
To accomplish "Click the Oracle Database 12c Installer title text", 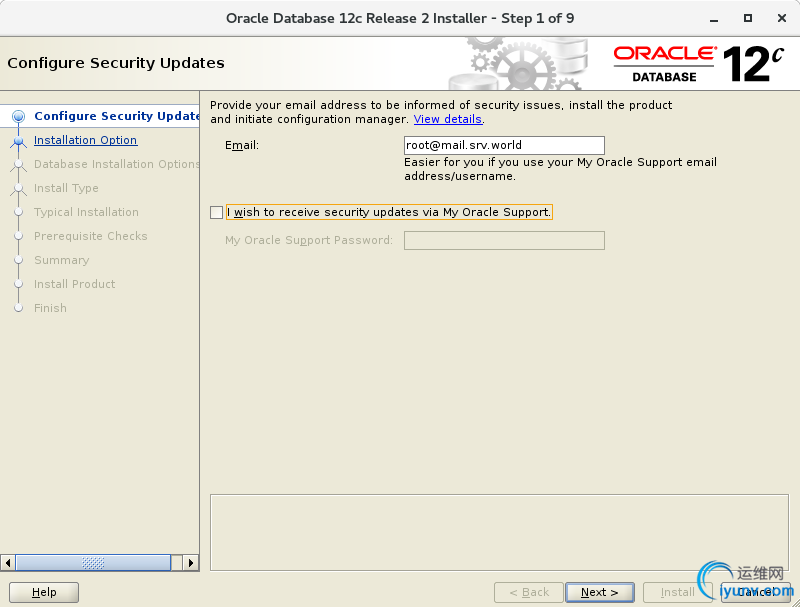I will tap(400, 18).
